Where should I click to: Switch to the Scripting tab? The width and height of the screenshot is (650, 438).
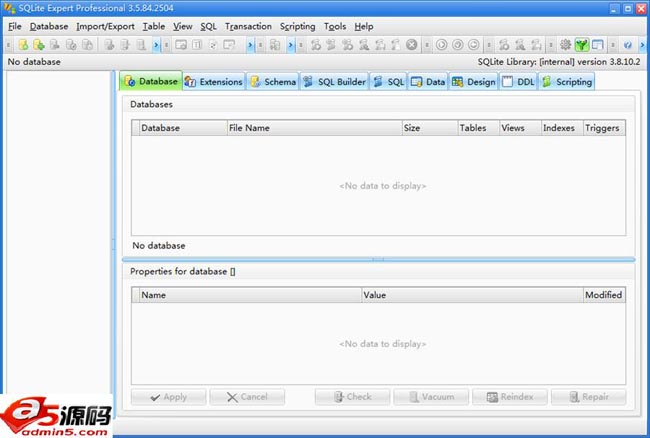(x=567, y=82)
